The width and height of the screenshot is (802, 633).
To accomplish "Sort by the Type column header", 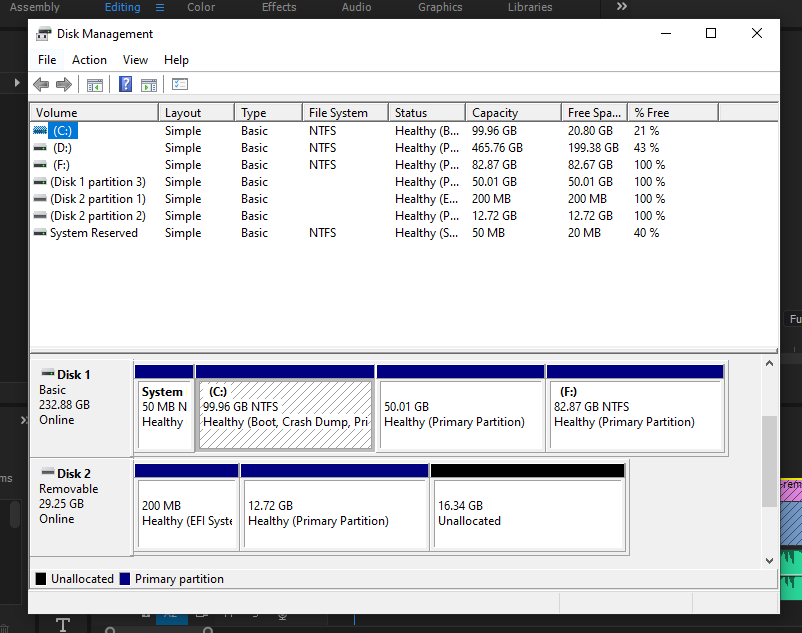I will (269, 112).
